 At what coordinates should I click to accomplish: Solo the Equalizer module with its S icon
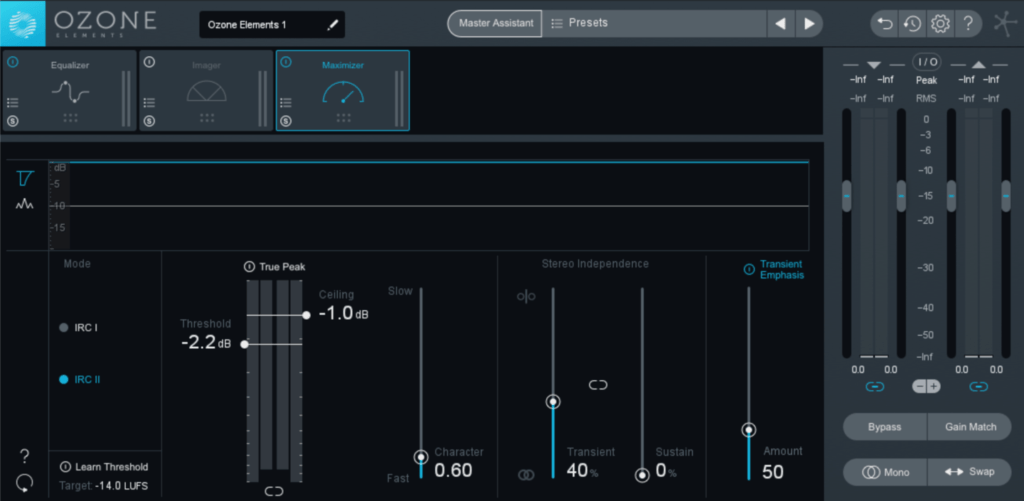coord(12,121)
